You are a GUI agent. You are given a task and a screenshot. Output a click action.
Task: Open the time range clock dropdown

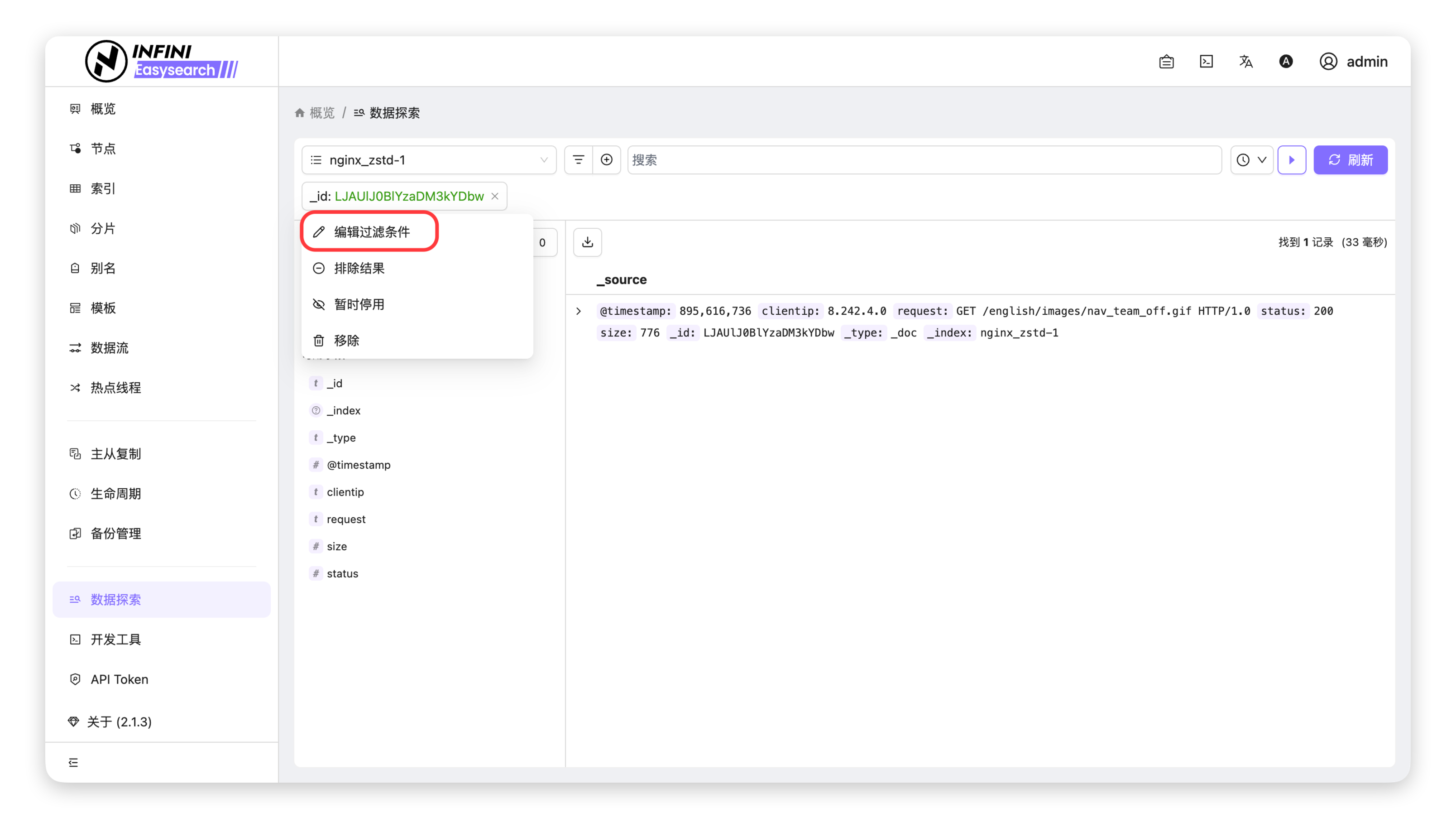tap(1251, 160)
